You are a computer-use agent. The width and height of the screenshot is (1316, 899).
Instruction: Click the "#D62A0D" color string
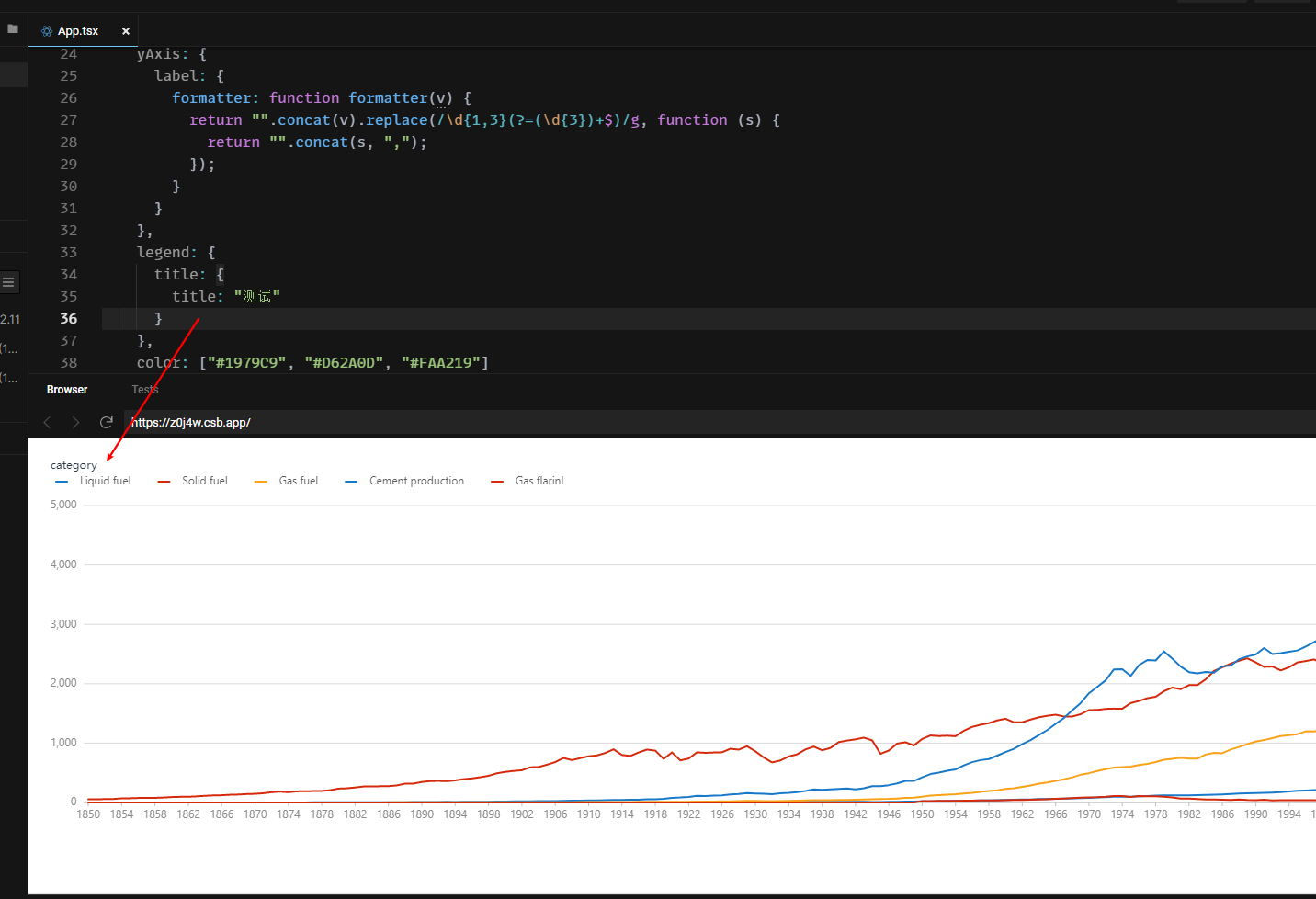[x=344, y=363]
